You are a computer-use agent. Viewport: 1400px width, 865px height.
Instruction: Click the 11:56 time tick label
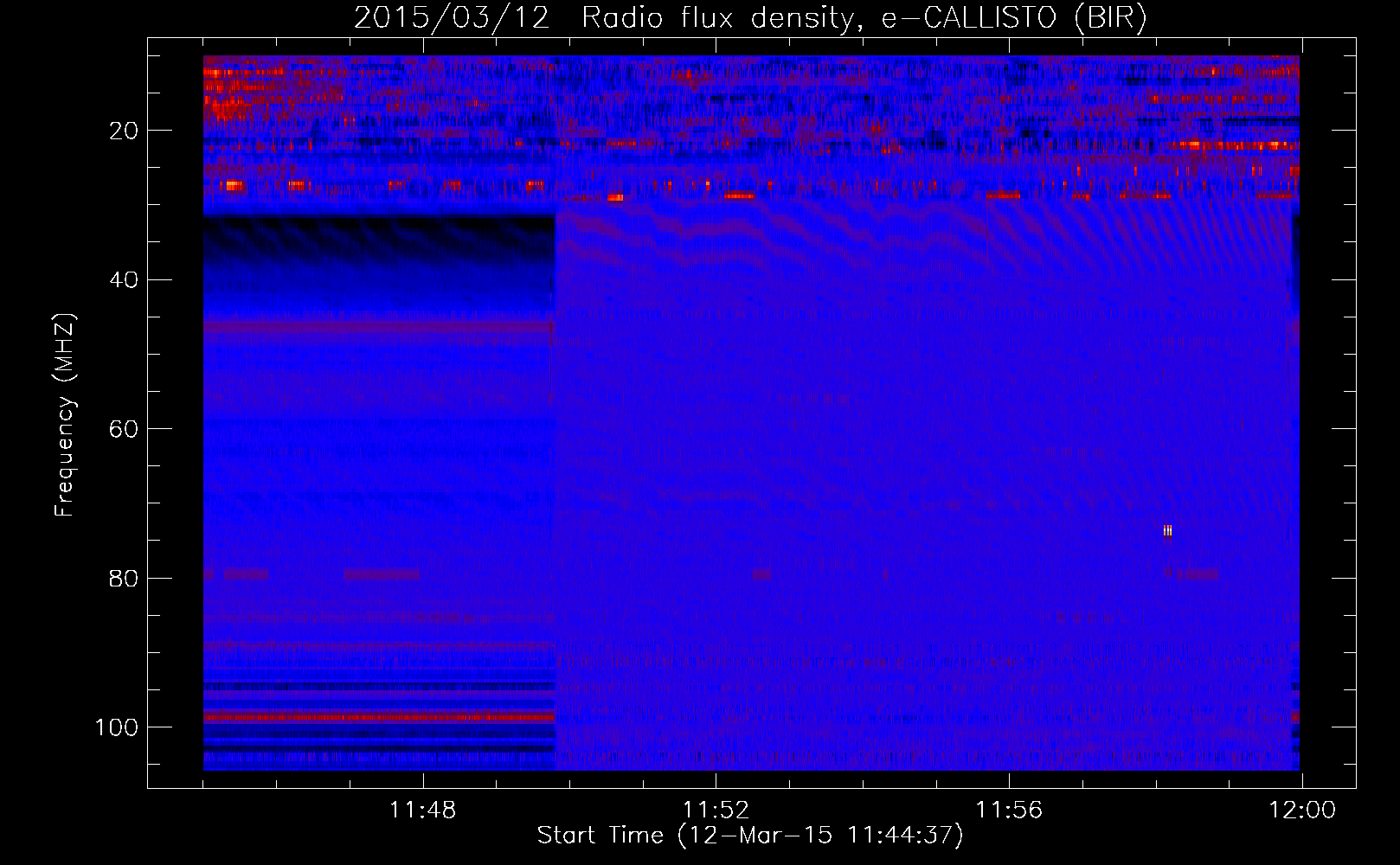[1009, 811]
